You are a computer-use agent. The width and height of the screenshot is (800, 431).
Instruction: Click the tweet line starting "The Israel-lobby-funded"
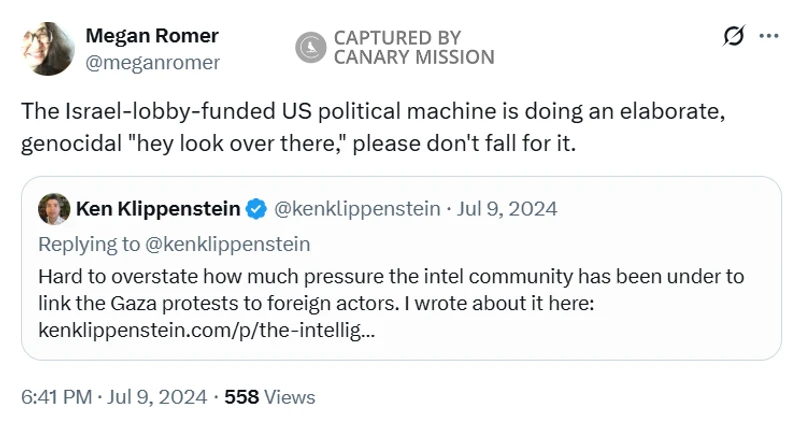pos(370,111)
